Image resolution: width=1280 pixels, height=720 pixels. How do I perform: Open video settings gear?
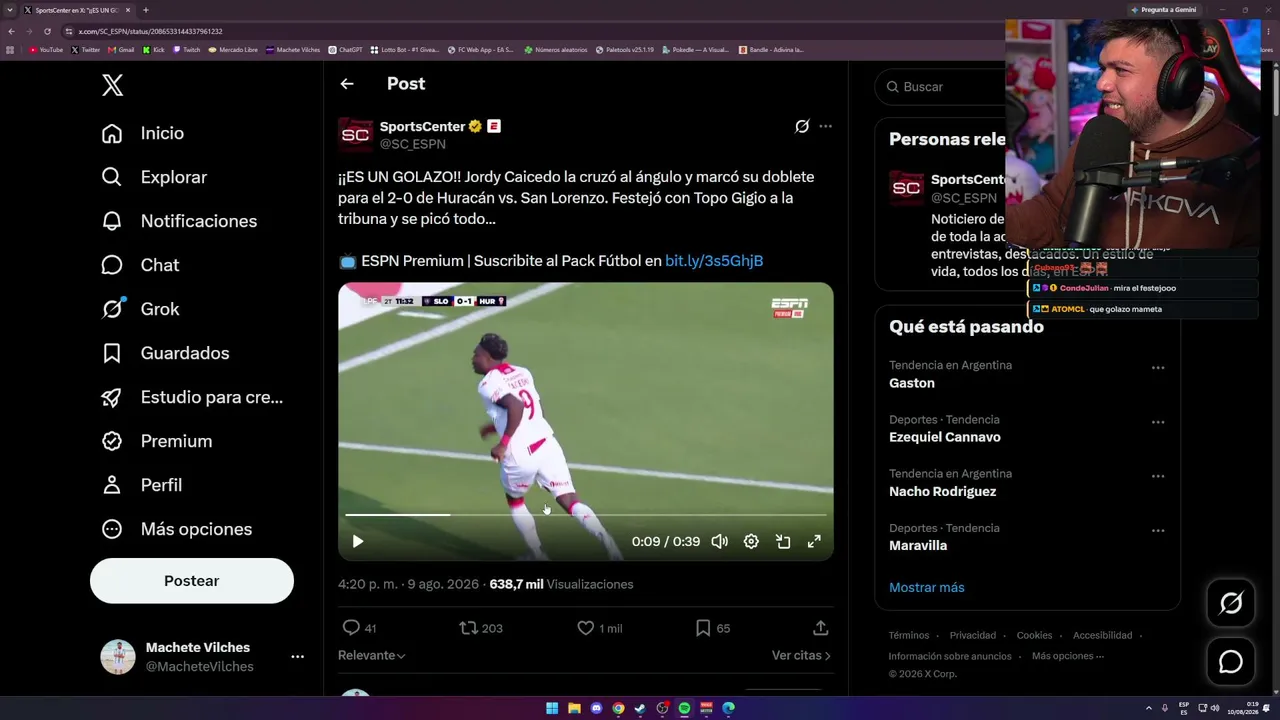pyautogui.click(x=751, y=542)
